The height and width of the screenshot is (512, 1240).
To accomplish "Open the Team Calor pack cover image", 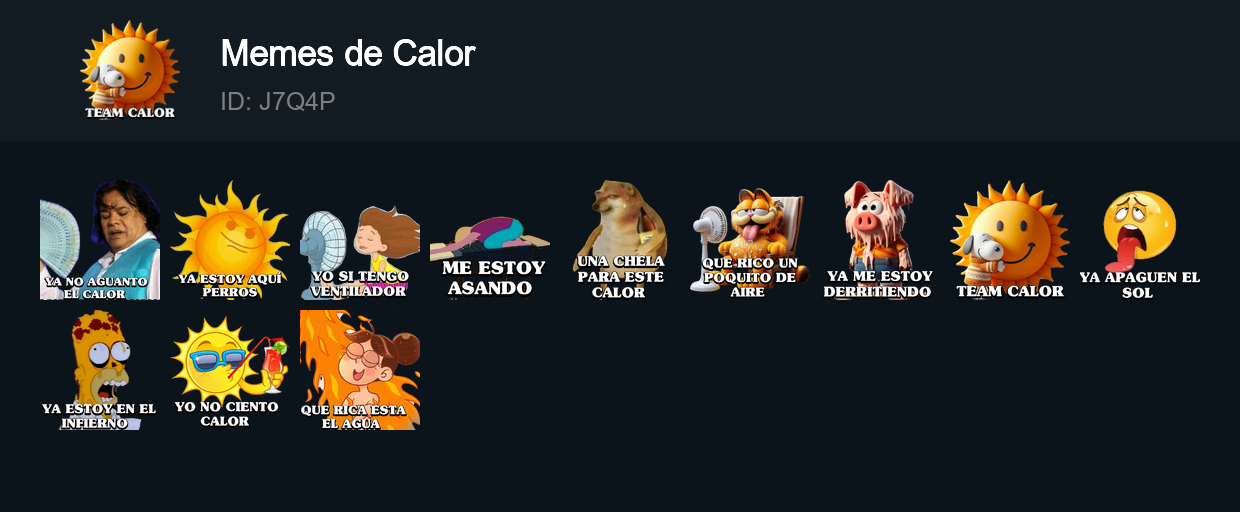I will click(x=130, y=70).
